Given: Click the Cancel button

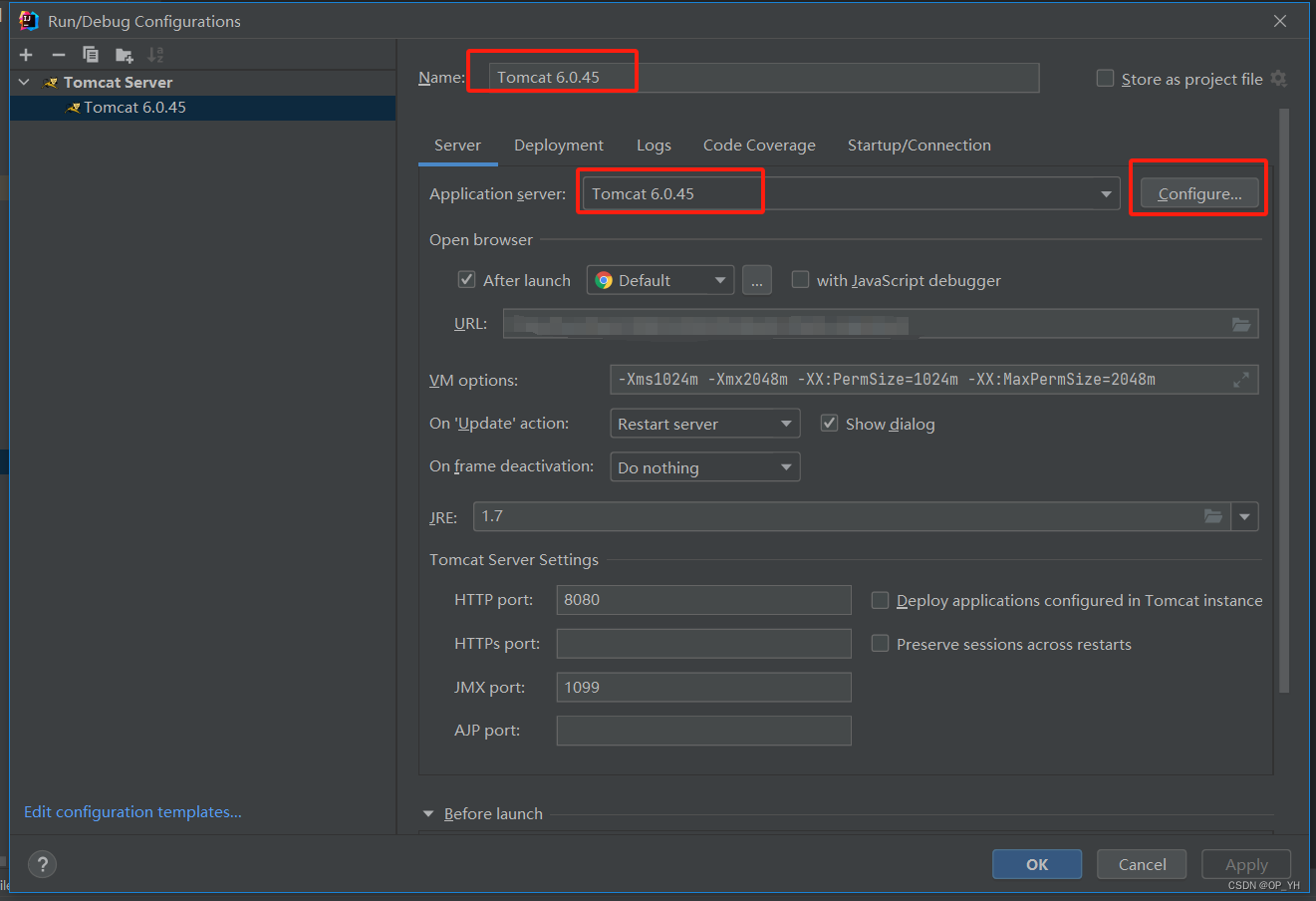Looking at the screenshot, I should coord(1142,864).
